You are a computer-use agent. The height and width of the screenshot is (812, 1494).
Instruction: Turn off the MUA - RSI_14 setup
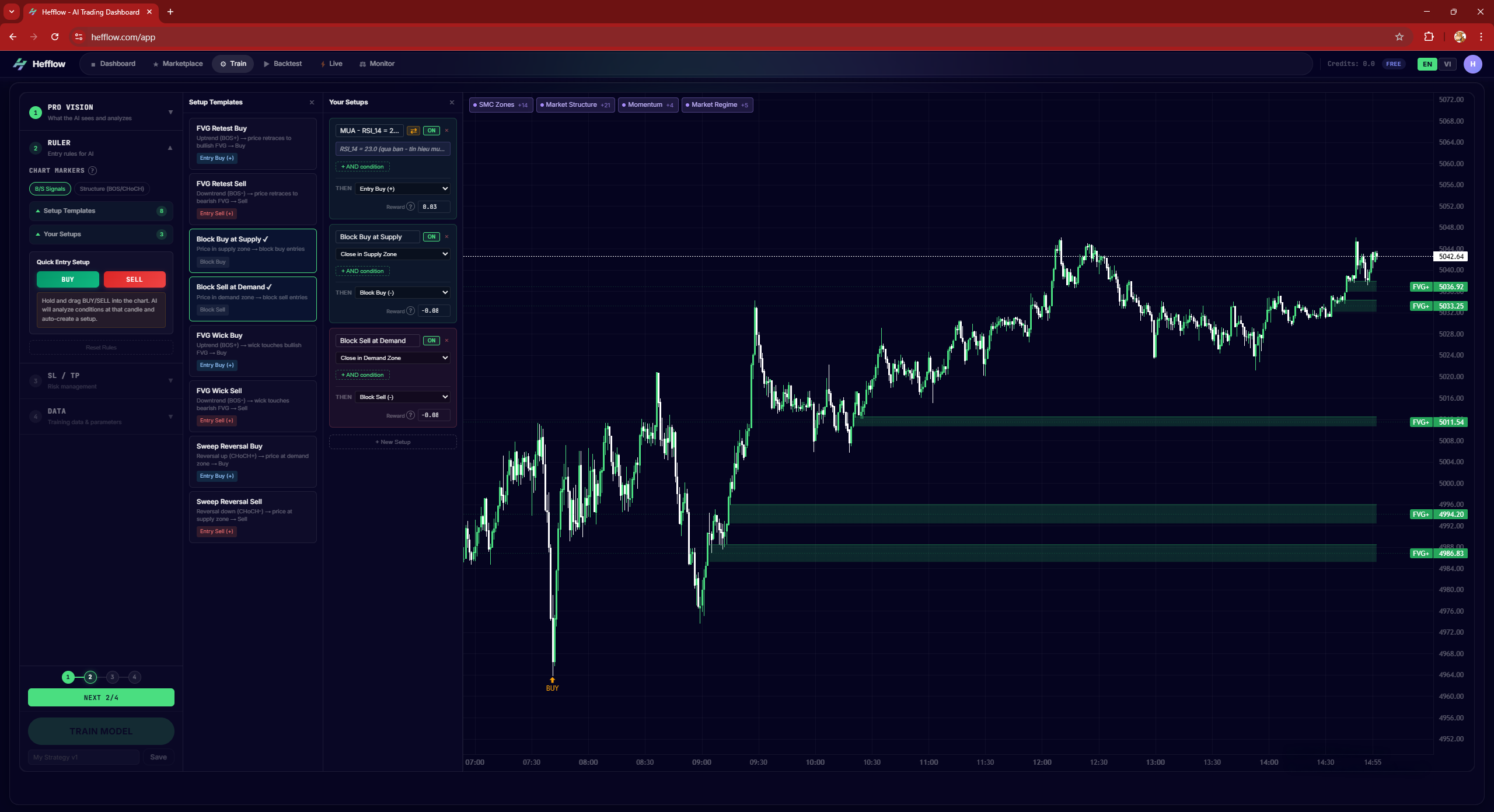tap(431, 131)
